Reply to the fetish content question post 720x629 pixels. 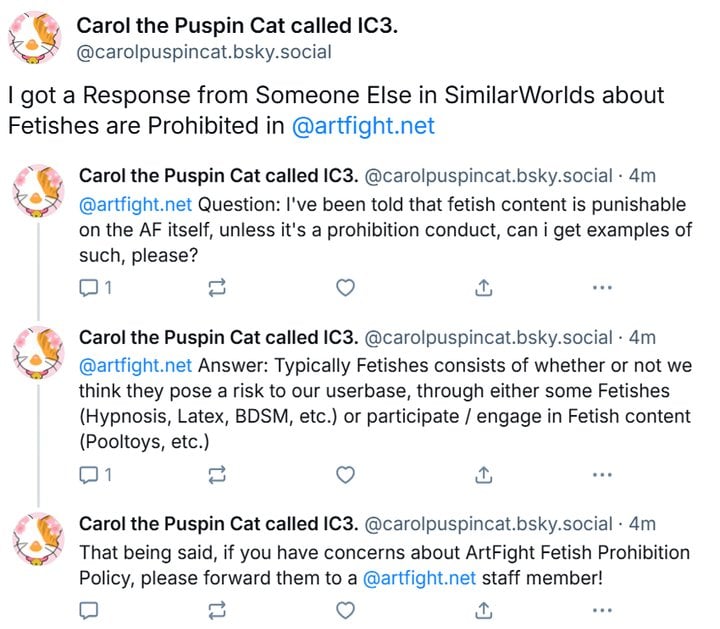tap(95, 288)
